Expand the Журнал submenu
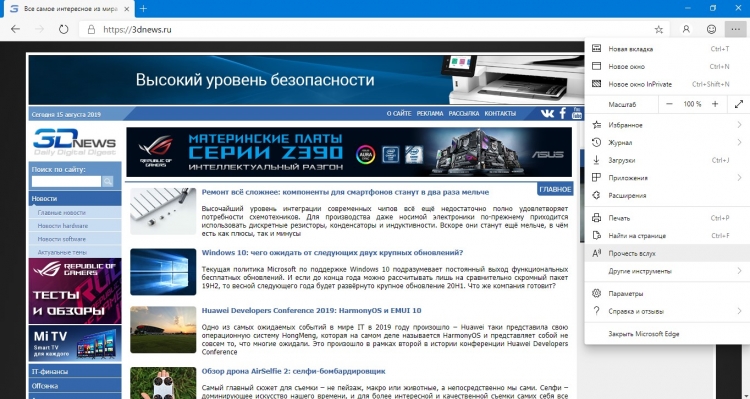 click(x=667, y=143)
